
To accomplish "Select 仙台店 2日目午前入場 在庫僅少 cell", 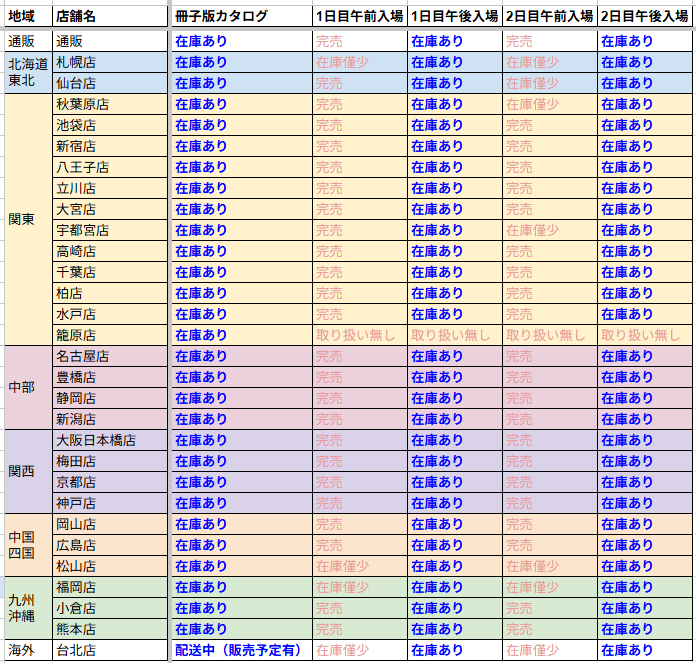I will click(x=550, y=83).
